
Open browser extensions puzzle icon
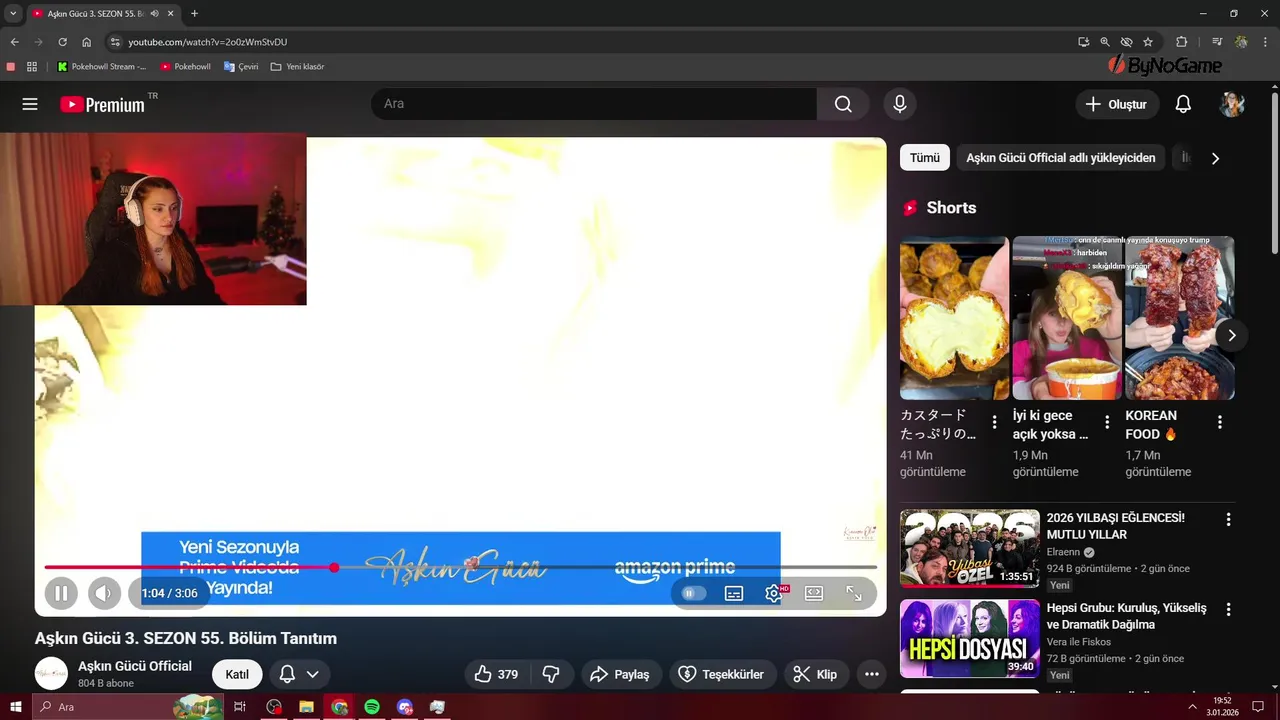(1181, 42)
